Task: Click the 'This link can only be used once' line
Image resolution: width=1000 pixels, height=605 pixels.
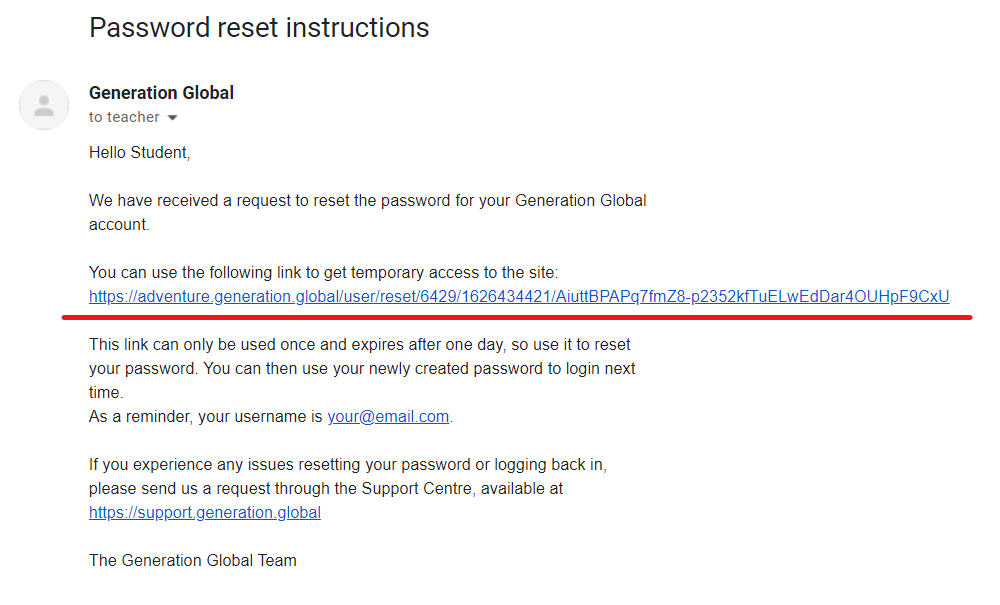Action: coord(360,344)
